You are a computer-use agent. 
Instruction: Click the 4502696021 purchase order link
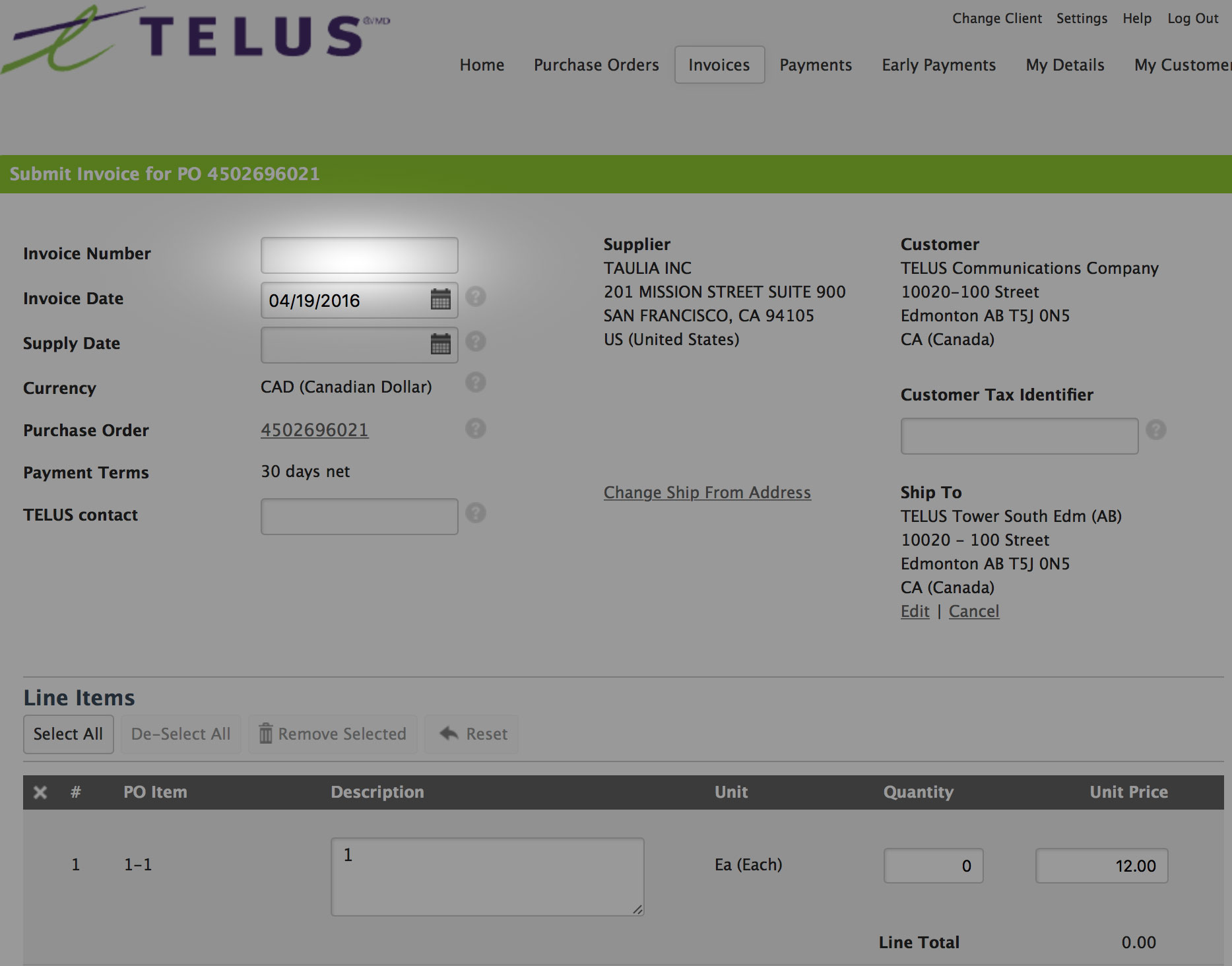point(315,430)
